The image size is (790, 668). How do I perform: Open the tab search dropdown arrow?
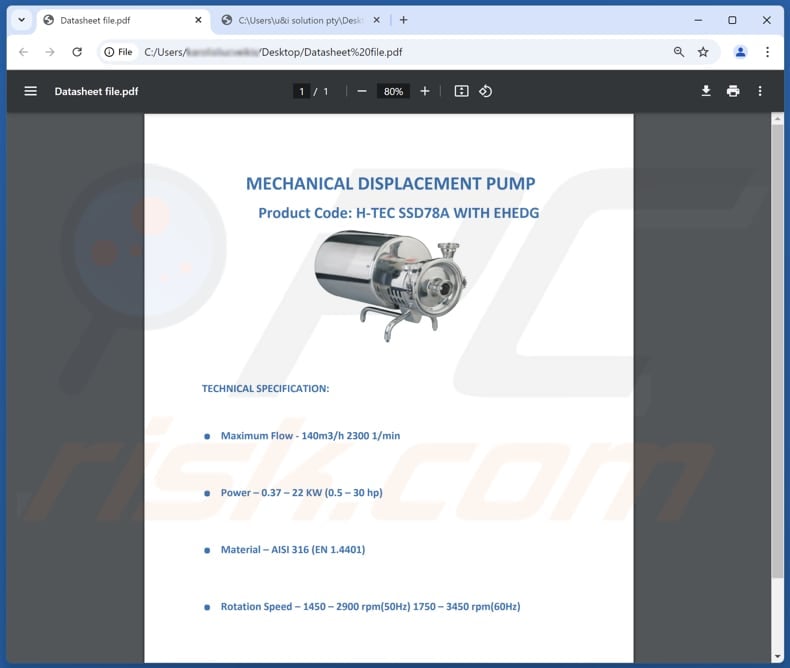click(22, 20)
